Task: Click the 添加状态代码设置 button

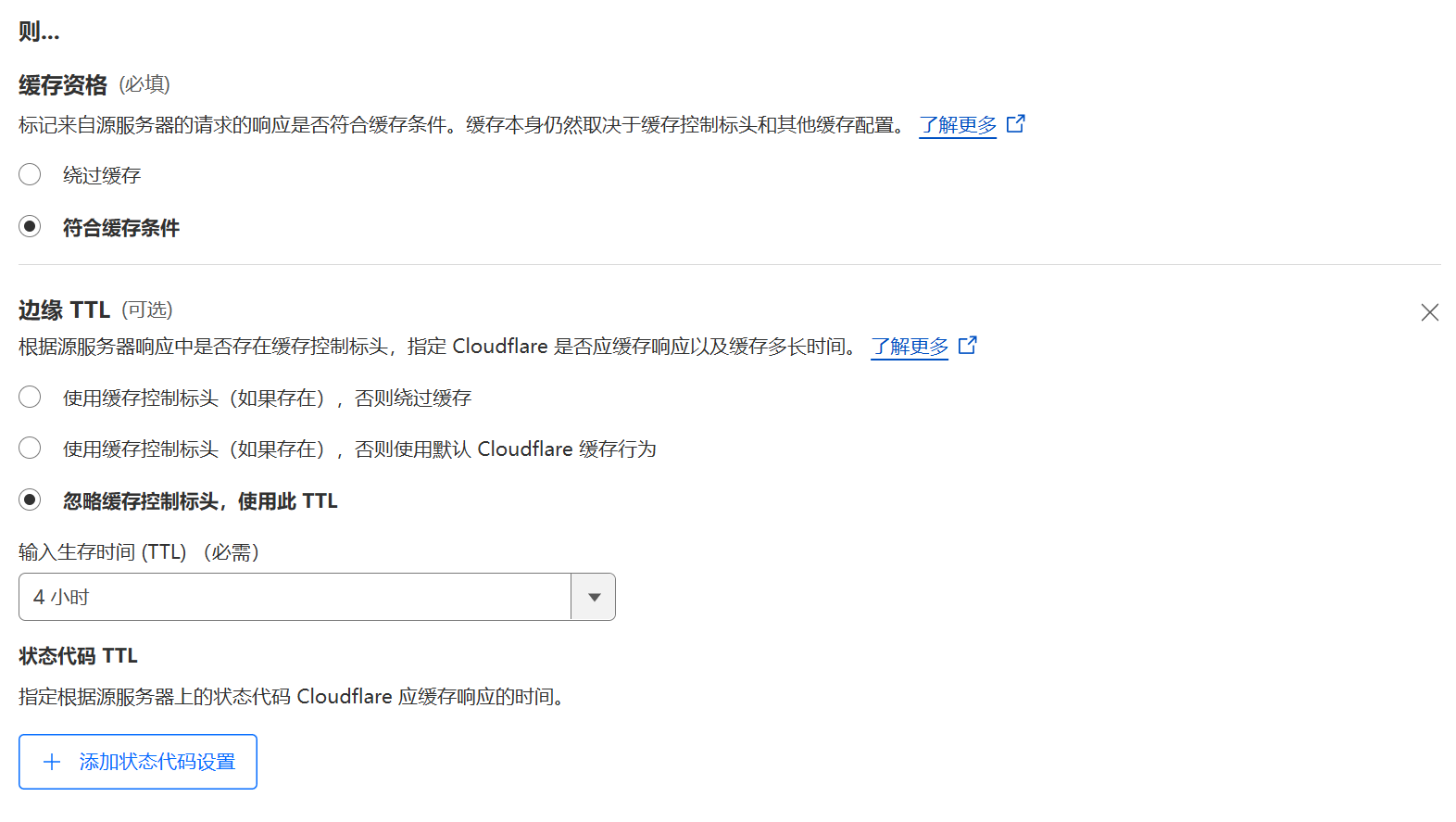Action: click(x=137, y=761)
